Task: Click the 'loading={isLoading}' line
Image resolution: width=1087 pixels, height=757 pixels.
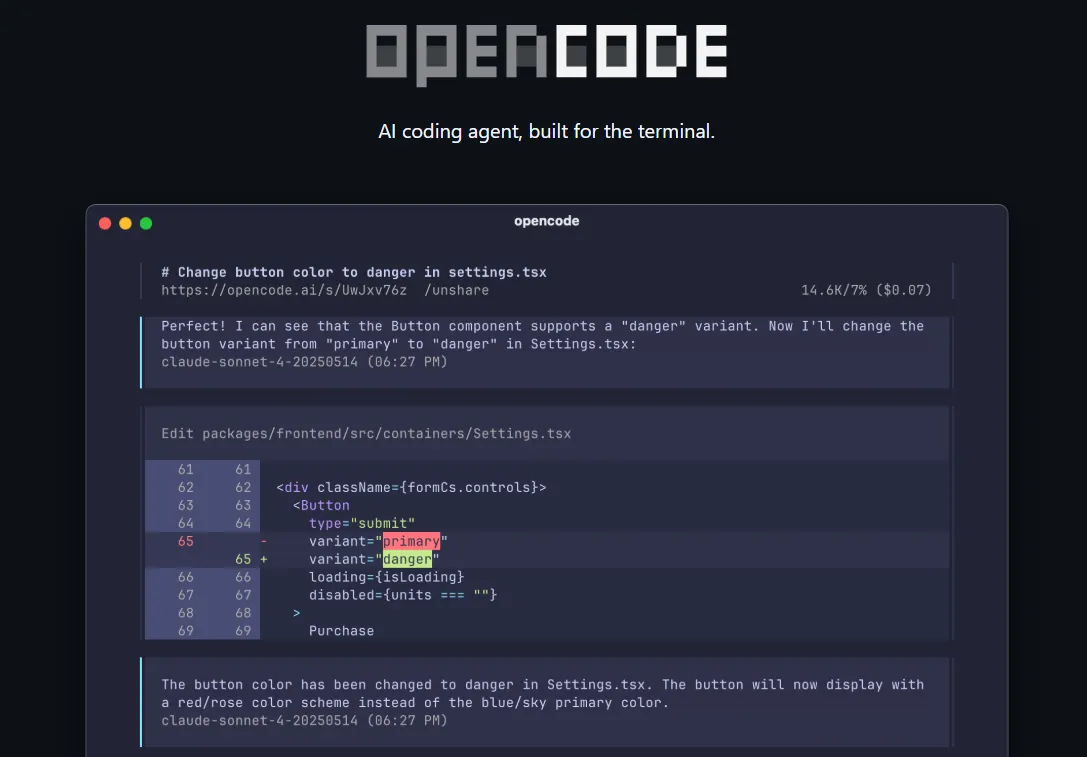Action: point(386,577)
